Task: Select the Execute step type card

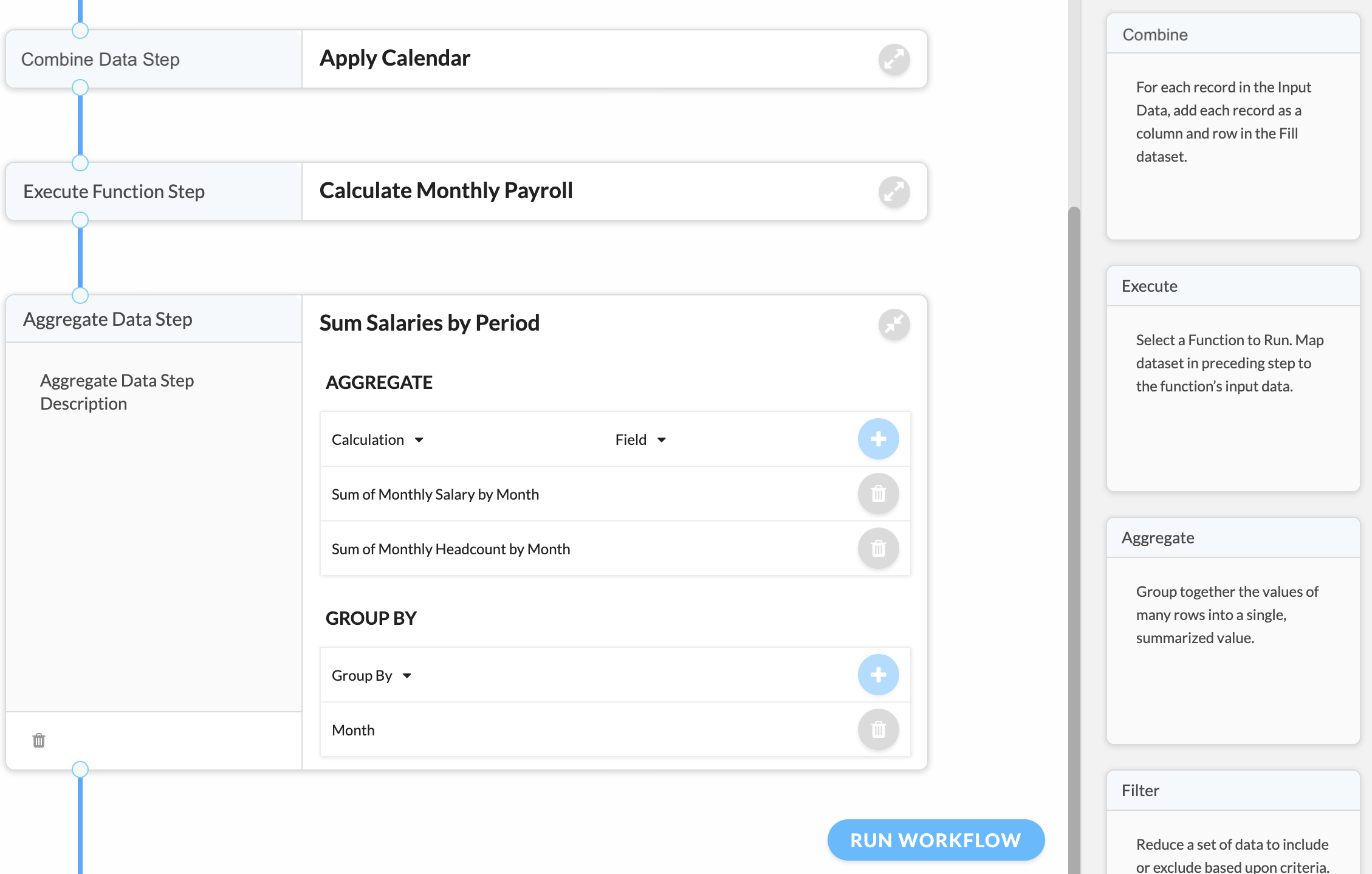Action: click(x=1233, y=379)
